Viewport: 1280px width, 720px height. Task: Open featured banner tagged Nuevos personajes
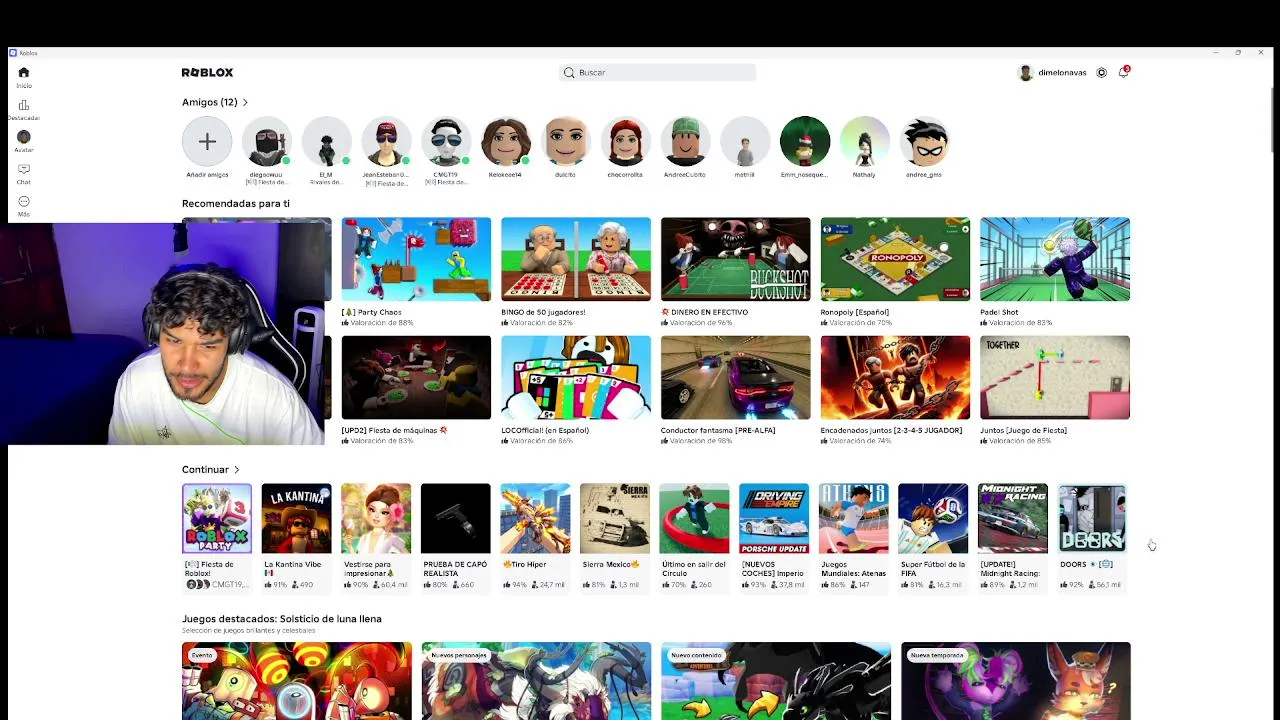pos(536,681)
